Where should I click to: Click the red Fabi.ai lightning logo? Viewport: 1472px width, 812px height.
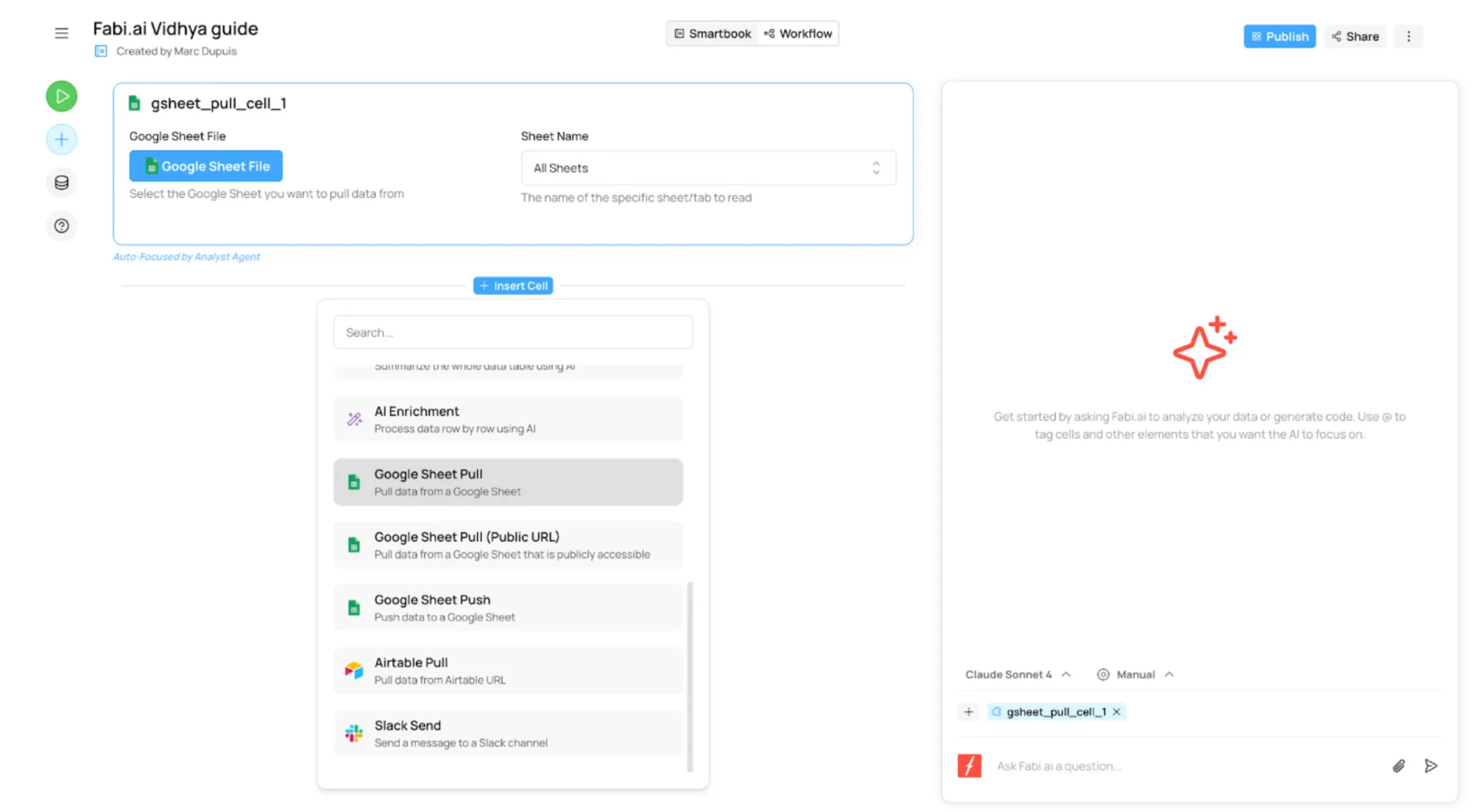(x=970, y=766)
